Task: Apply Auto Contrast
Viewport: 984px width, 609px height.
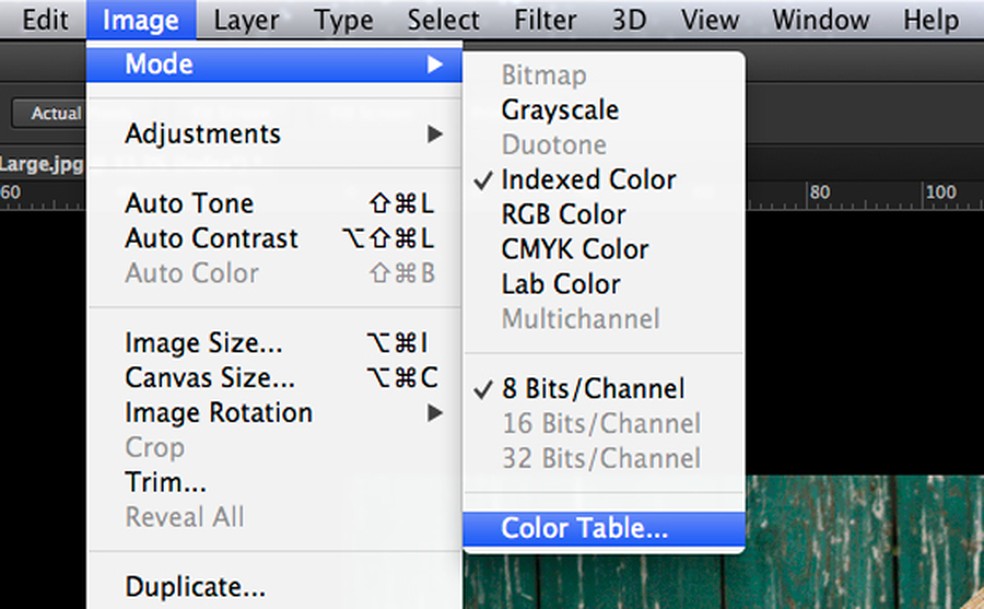Action: click(x=211, y=239)
